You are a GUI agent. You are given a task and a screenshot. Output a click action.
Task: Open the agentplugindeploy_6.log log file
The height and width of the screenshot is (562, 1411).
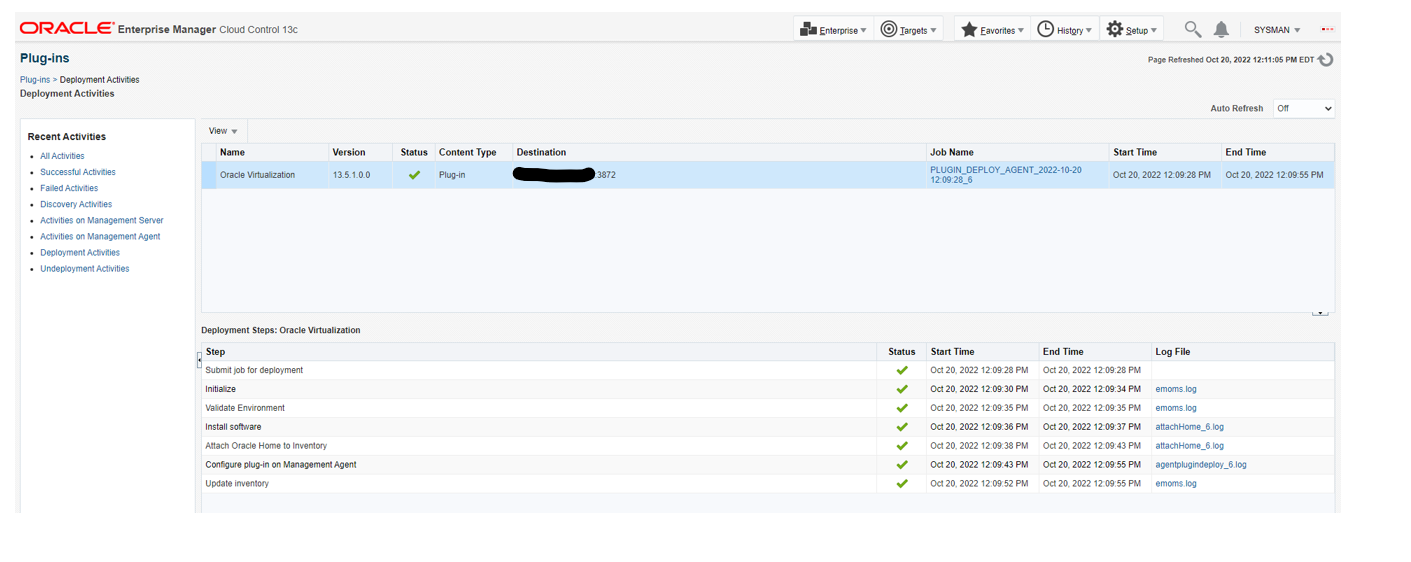1201,465
